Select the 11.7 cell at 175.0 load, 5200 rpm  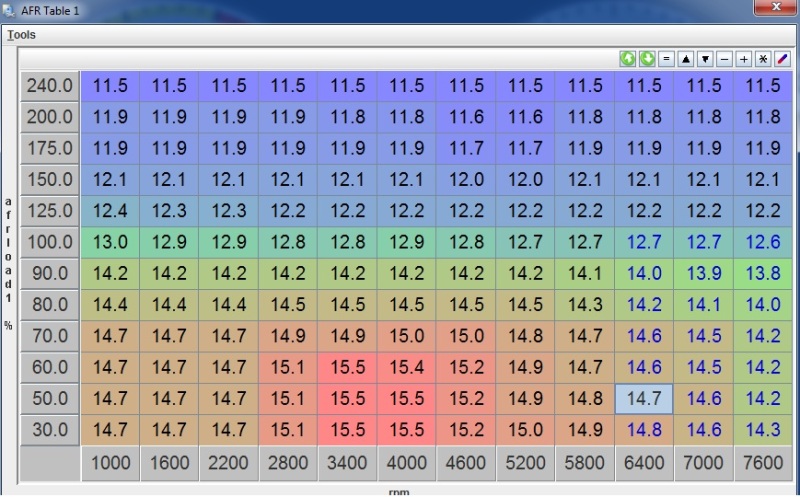(526, 148)
